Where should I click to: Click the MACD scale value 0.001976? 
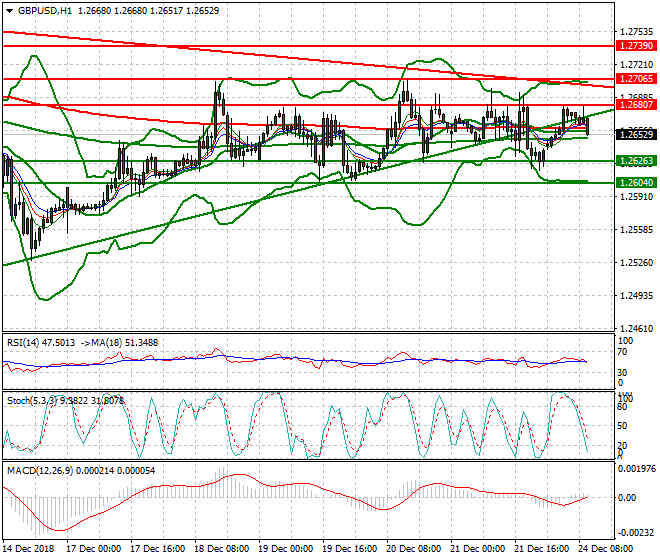click(x=636, y=469)
